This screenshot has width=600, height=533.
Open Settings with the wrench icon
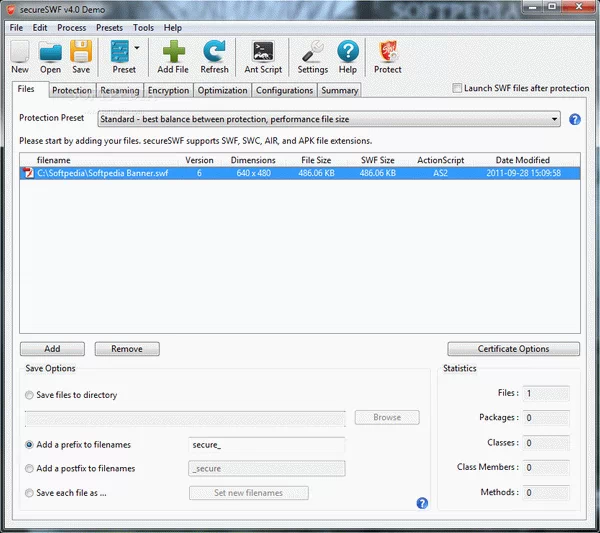[313, 52]
